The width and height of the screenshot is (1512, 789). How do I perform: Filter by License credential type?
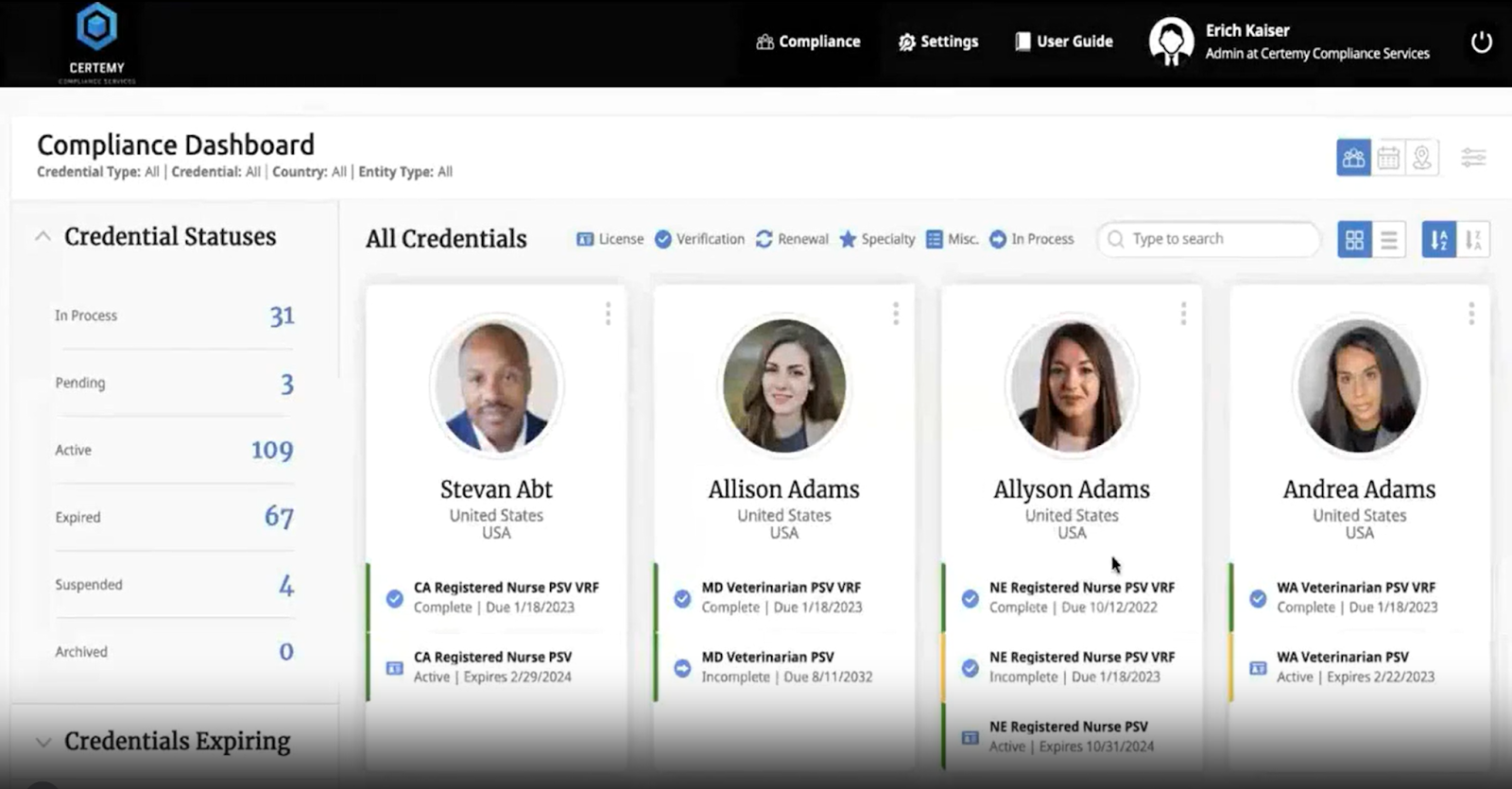[610, 239]
